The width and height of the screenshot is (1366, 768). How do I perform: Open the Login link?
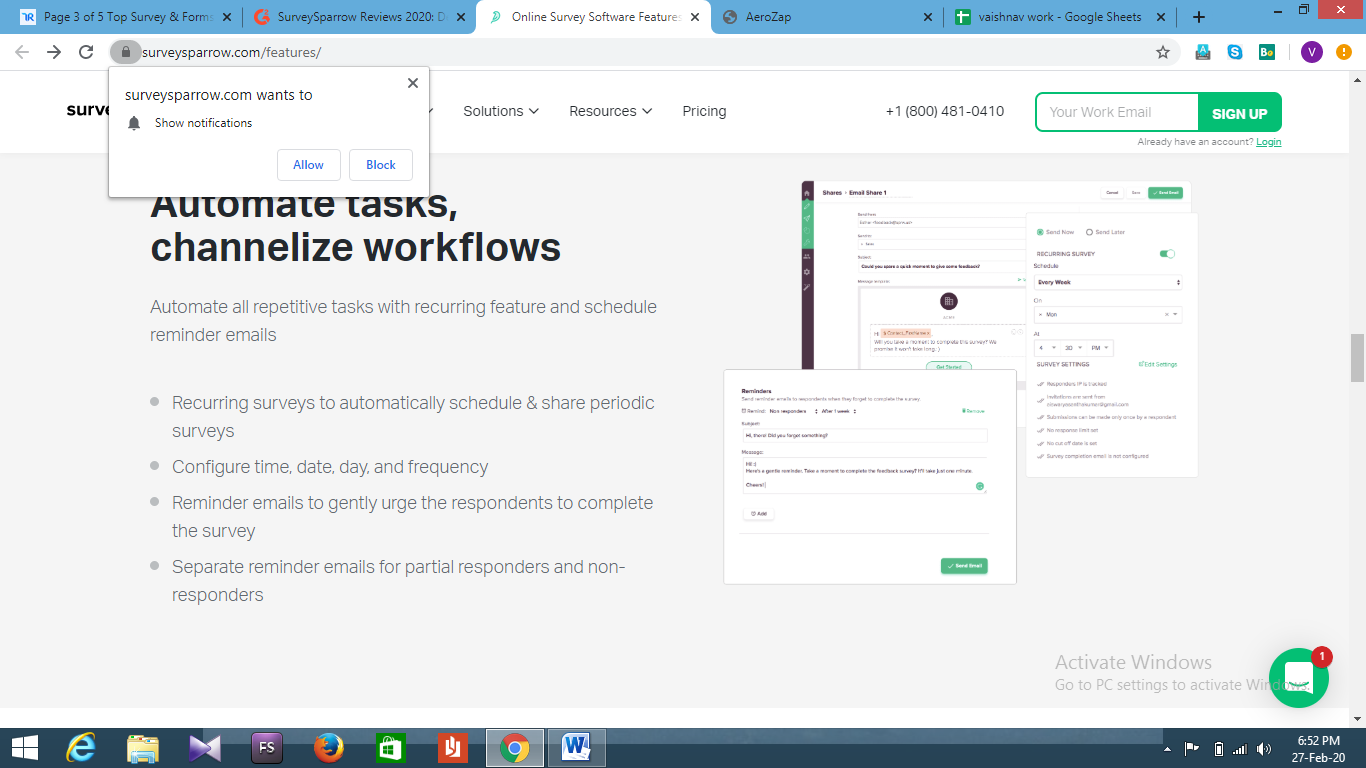click(1269, 142)
